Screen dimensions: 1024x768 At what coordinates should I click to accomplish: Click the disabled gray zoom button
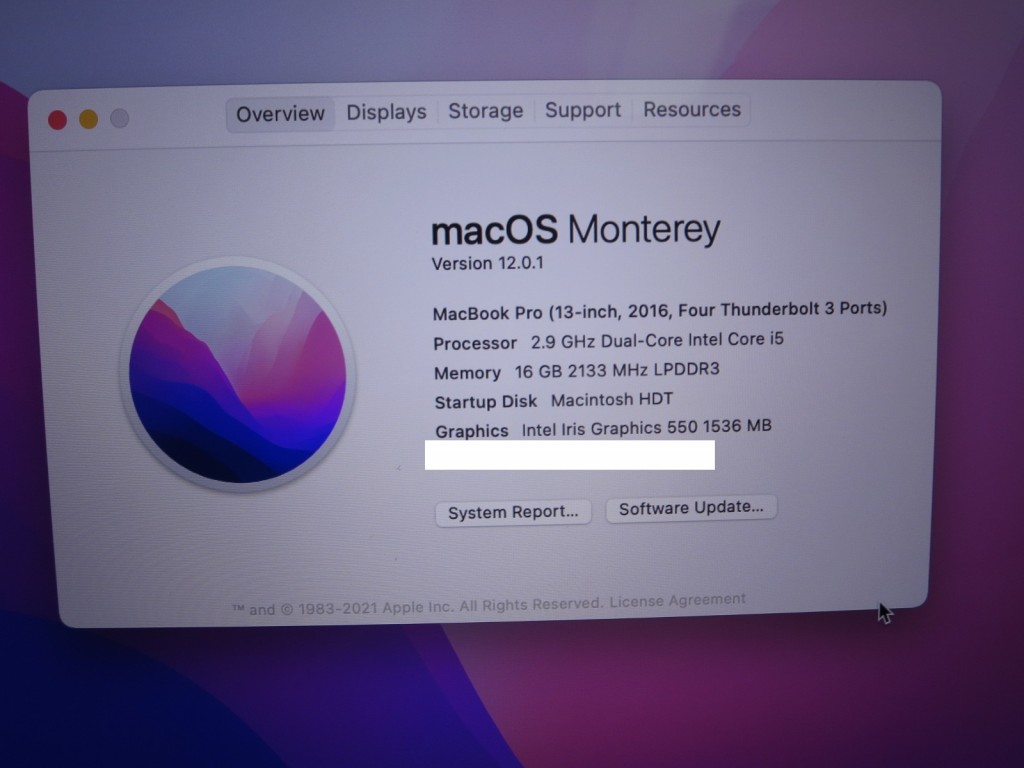pos(120,118)
